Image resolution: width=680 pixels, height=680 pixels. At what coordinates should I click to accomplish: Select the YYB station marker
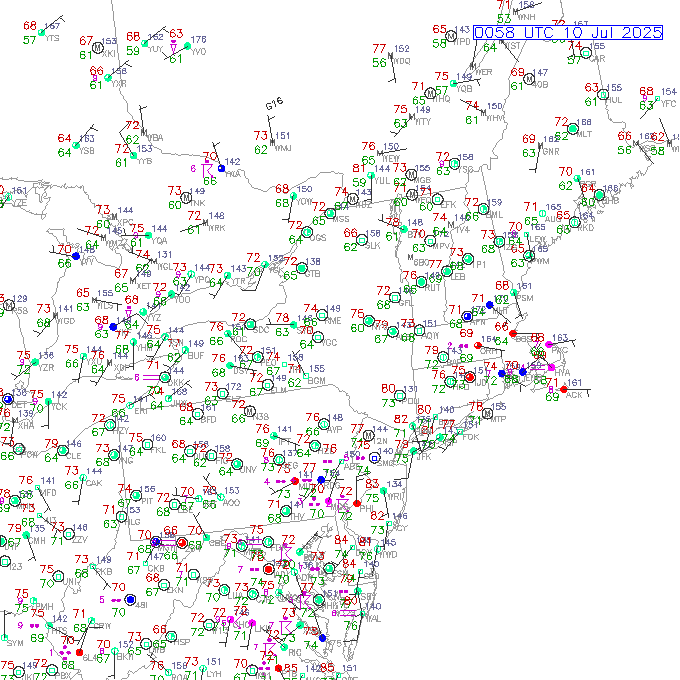click(134, 156)
